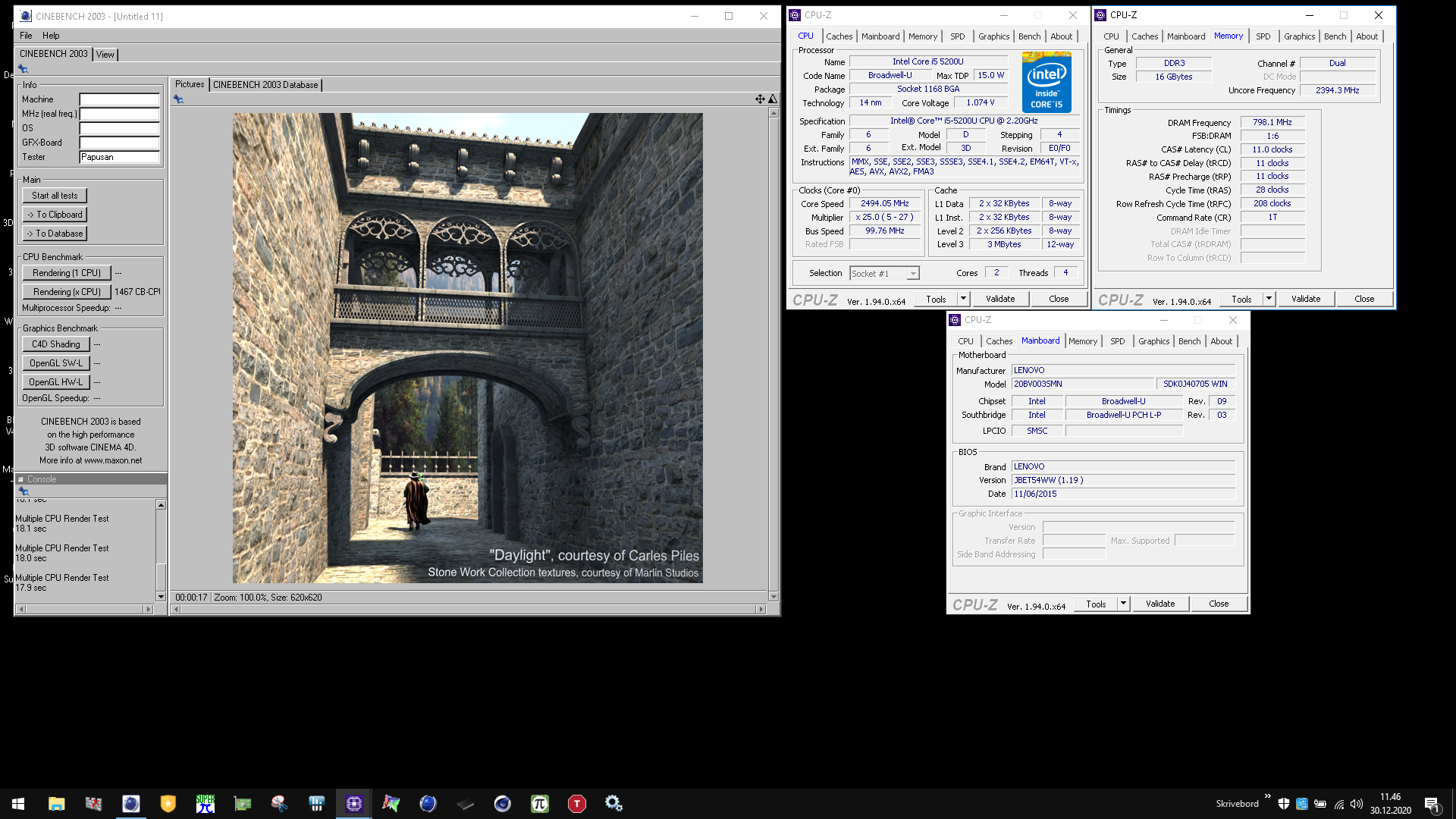Click the To Database button

pyautogui.click(x=55, y=234)
